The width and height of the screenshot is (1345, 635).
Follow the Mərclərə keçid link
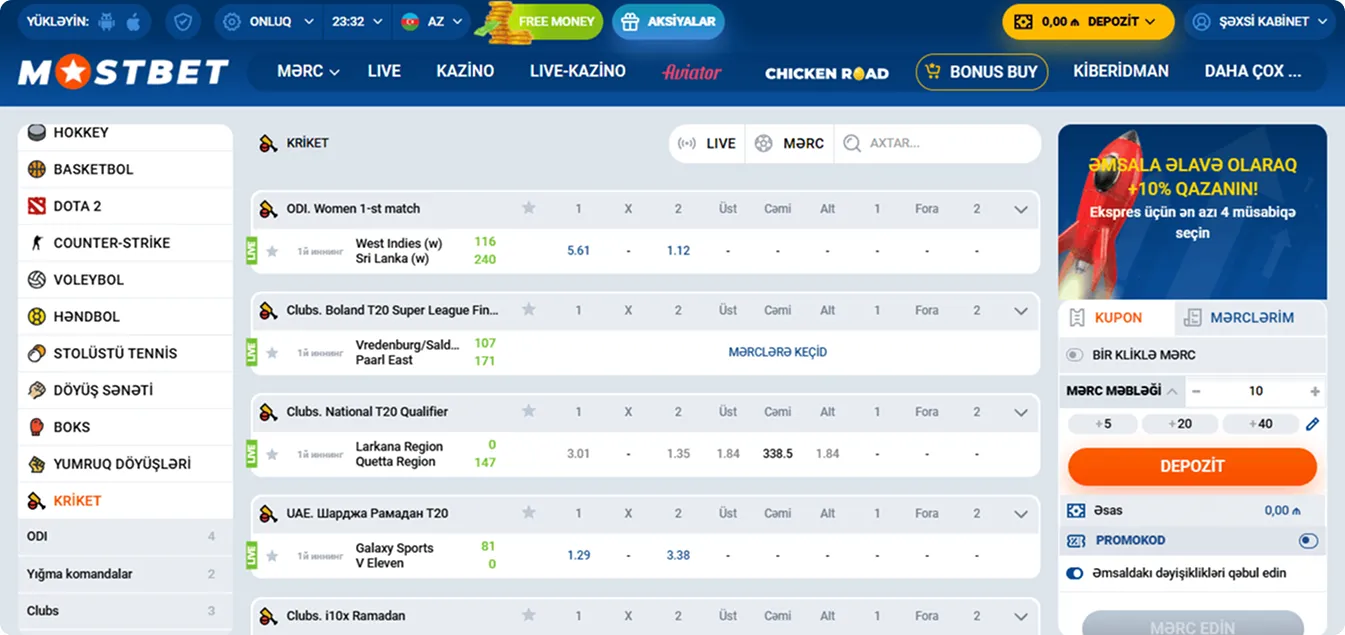pyautogui.click(x=777, y=352)
